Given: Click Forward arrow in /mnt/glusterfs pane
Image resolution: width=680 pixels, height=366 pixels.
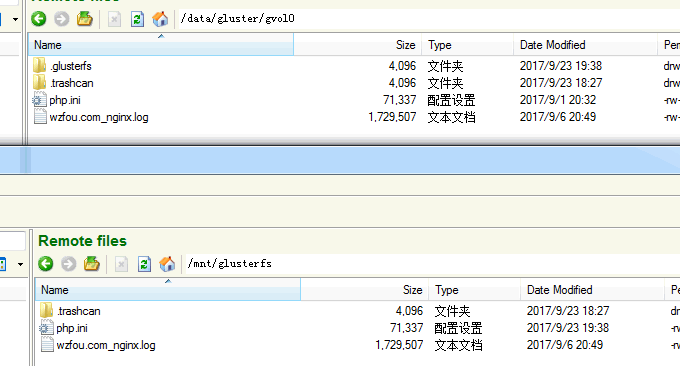Looking at the screenshot, I should 69,264.
